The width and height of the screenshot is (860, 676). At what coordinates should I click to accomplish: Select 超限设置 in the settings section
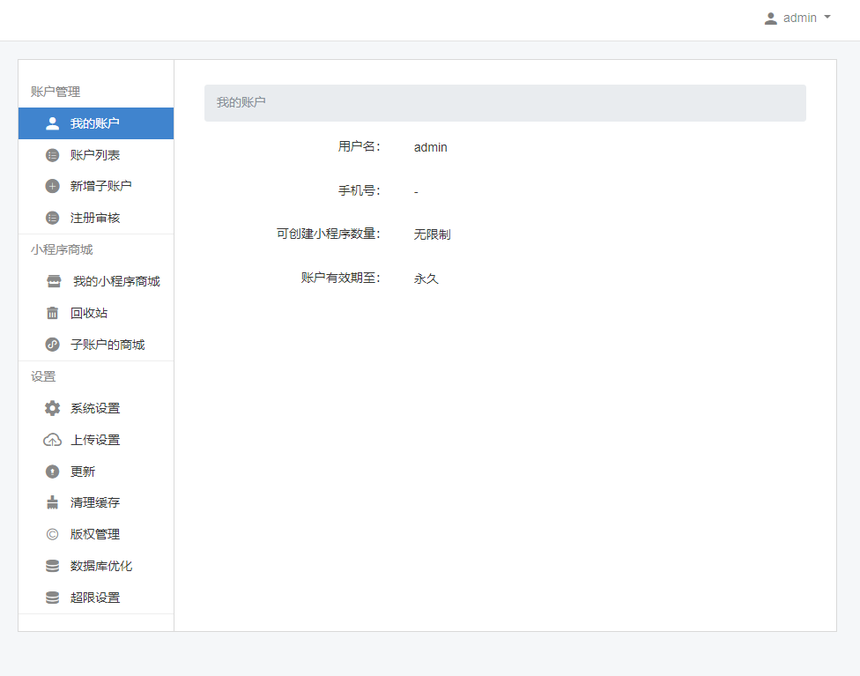95,598
